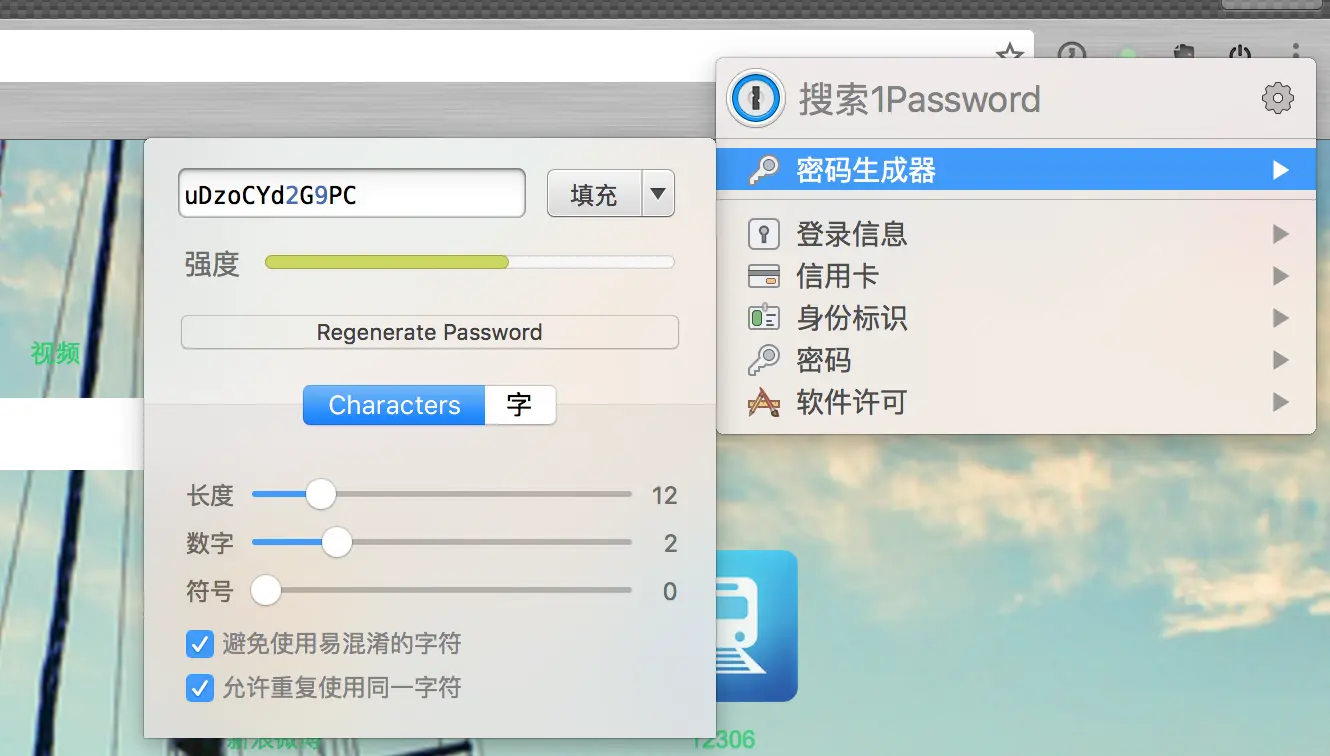This screenshot has height=756, width=1330.
Task: Click the 填充 button
Action: 594,194
